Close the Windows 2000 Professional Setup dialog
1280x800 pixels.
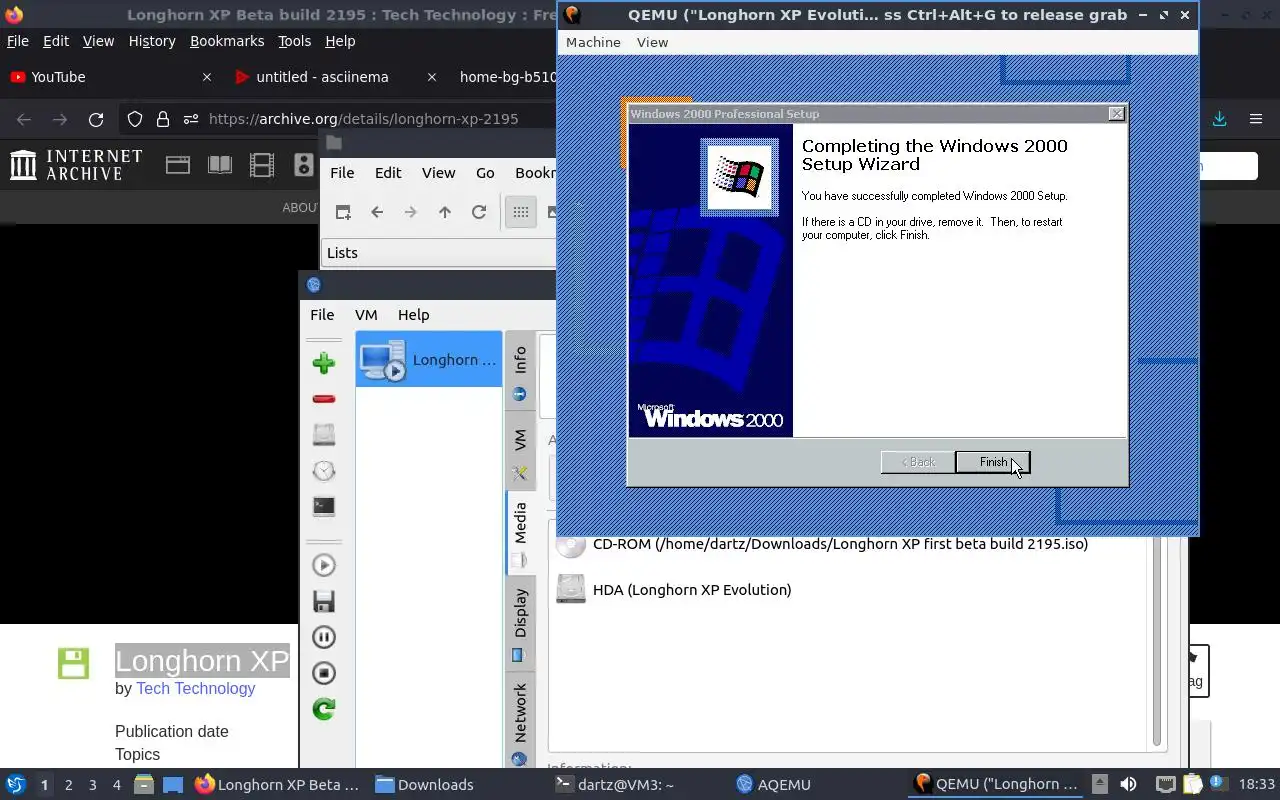(x=1116, y=114)
